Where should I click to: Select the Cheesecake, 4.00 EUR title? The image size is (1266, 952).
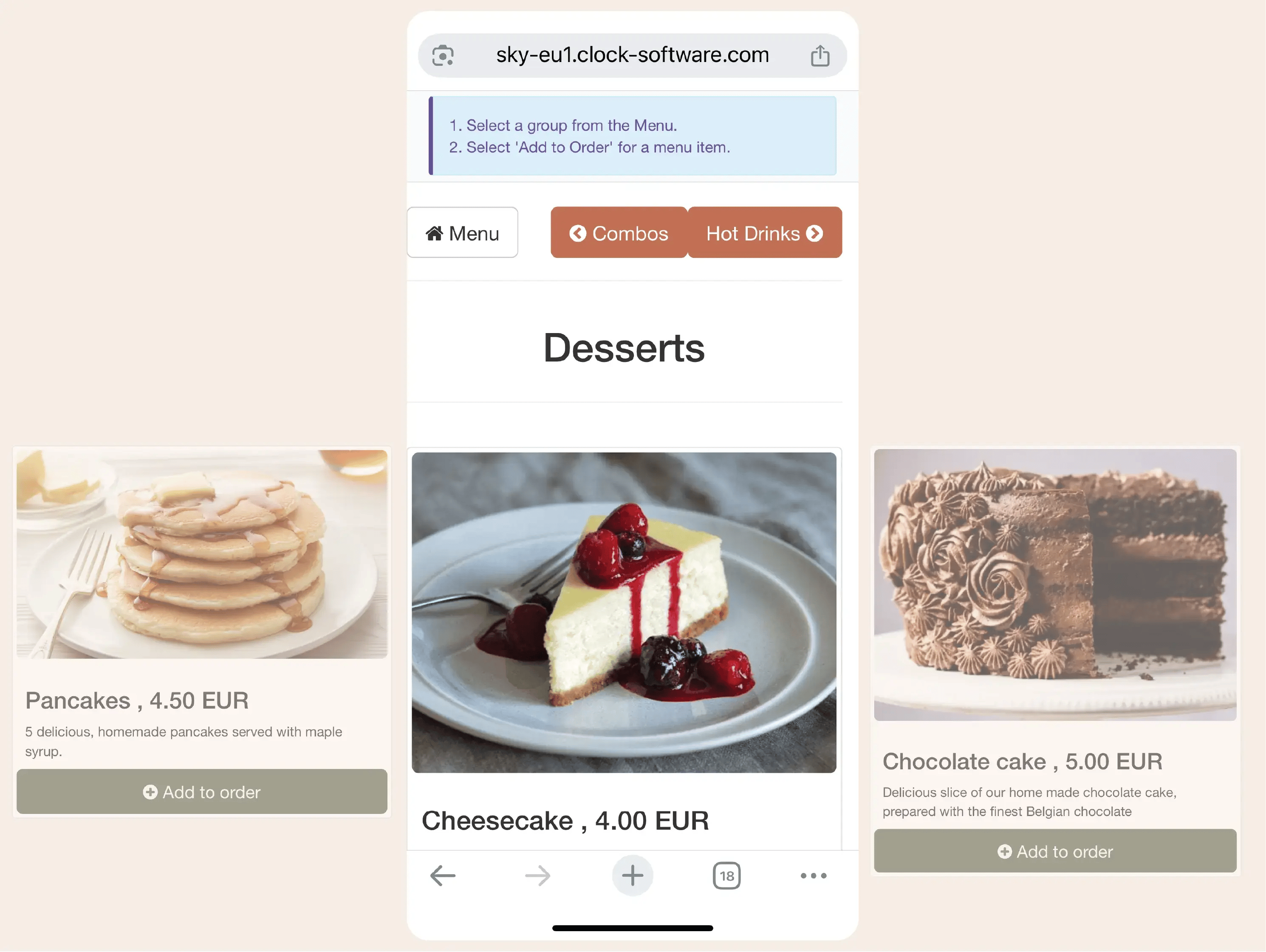pos(565,821)
